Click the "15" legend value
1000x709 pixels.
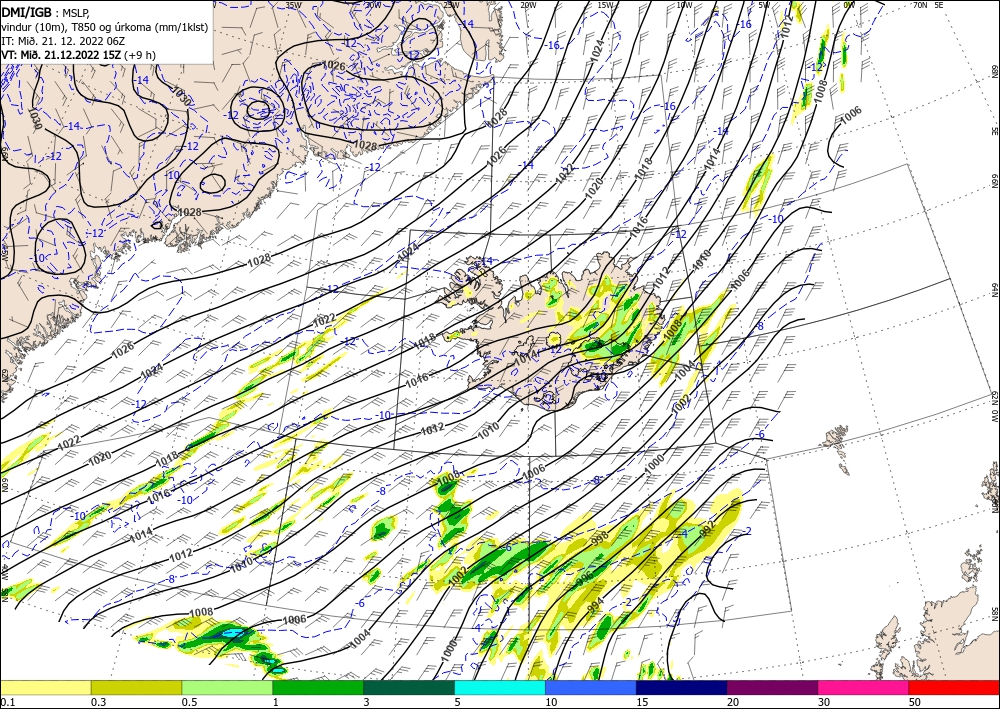click(x=642, y=702)
